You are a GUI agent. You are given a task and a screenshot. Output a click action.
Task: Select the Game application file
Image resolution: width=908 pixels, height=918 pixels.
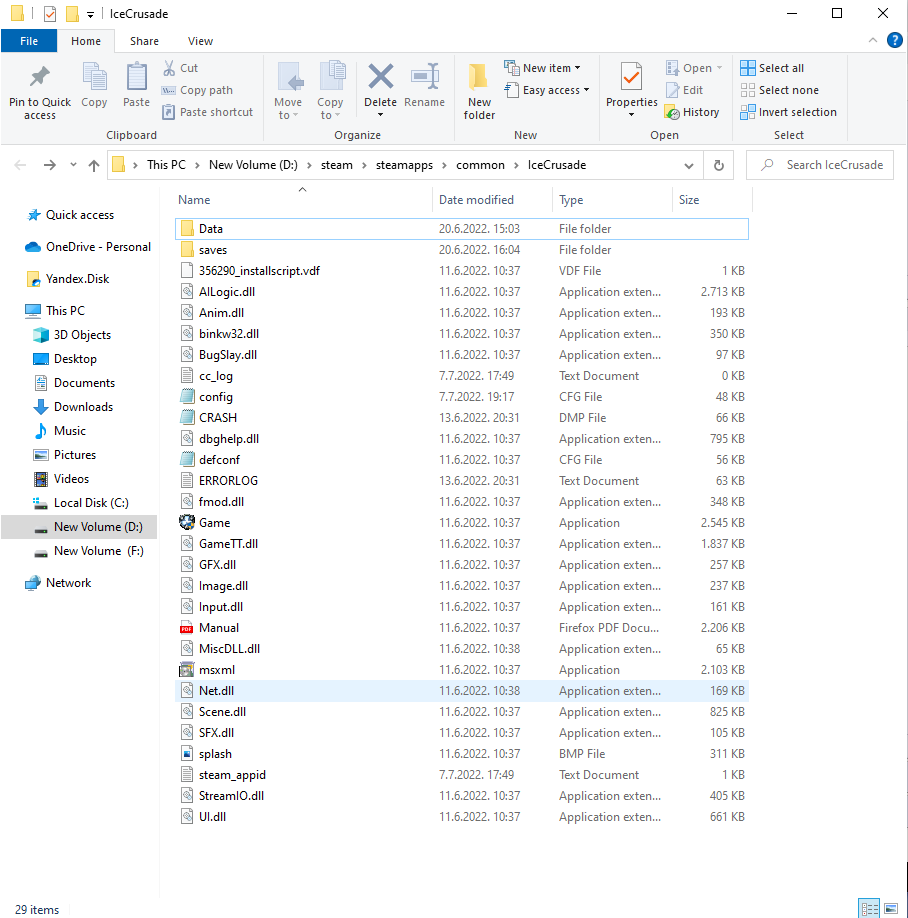tap(461, 523)
